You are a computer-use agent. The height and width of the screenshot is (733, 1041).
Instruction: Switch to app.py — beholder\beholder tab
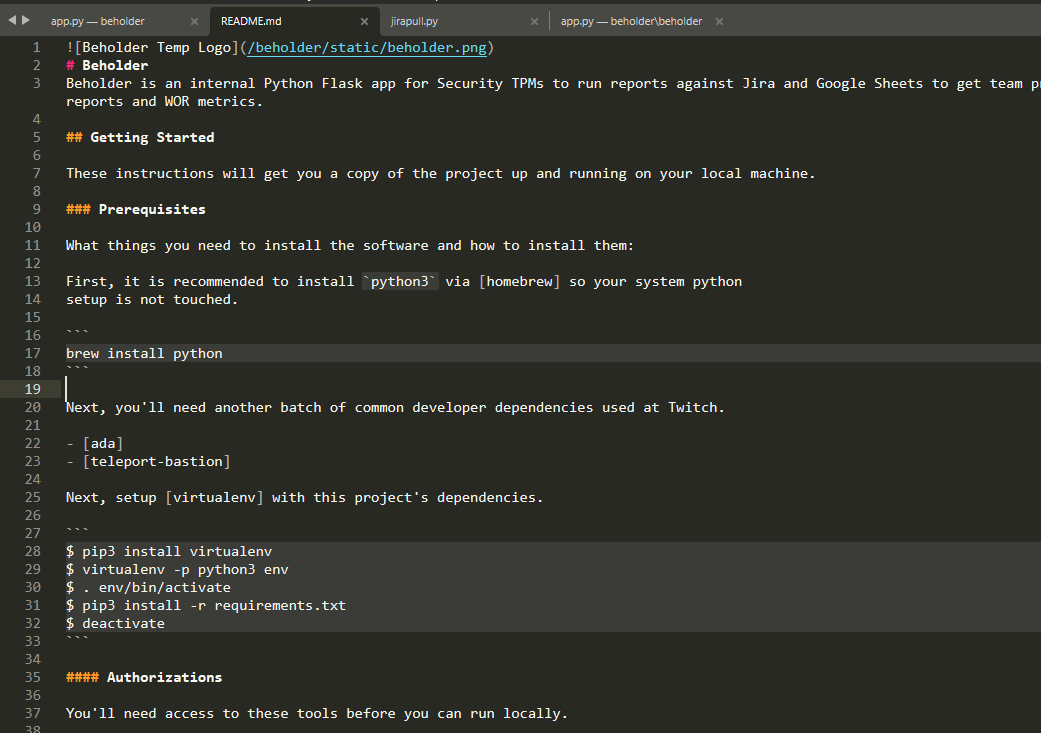tap(631, 21)
